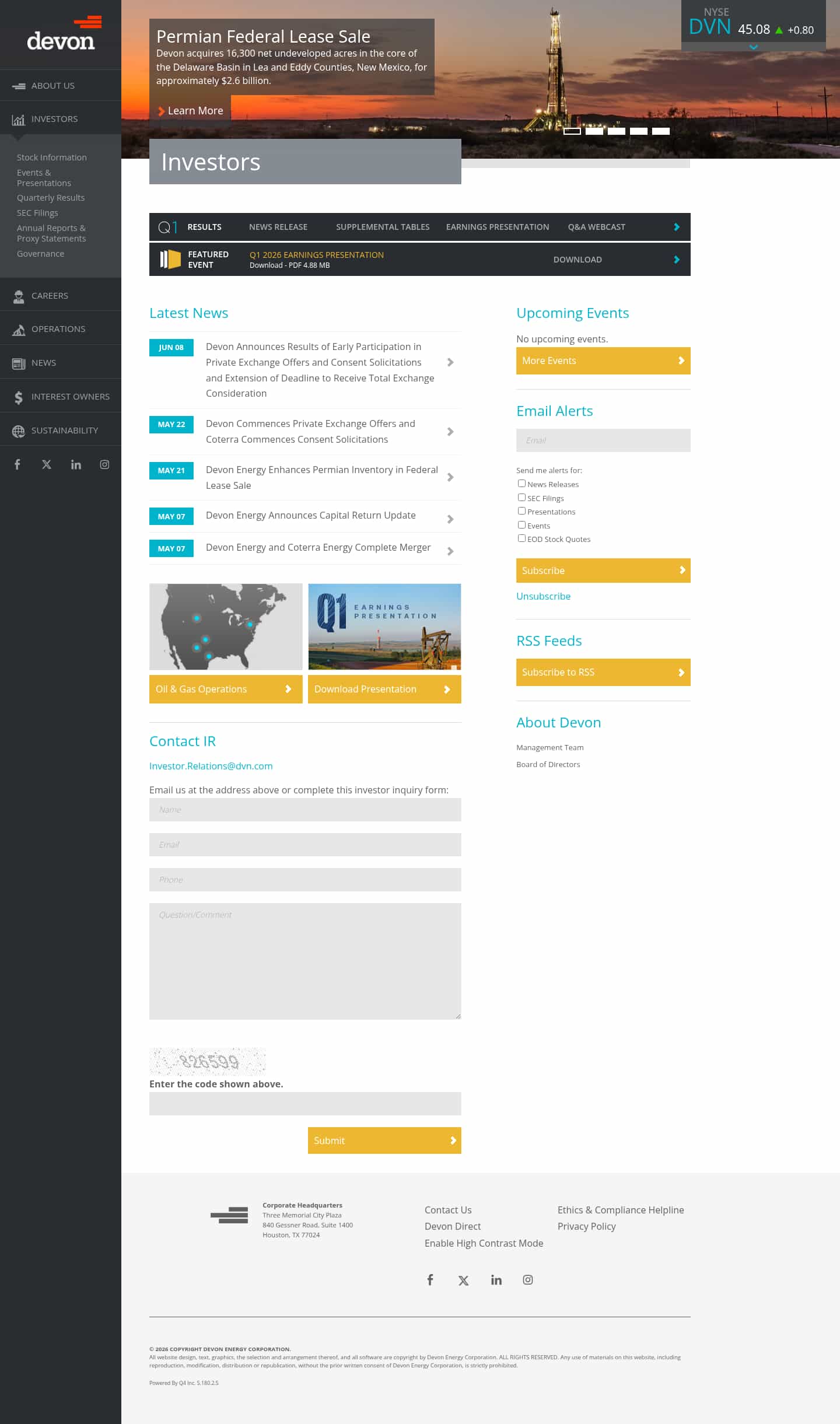Open Quarterly Results submenu item
This screenshot has height=1424, width=840.
tap(51, 198)
